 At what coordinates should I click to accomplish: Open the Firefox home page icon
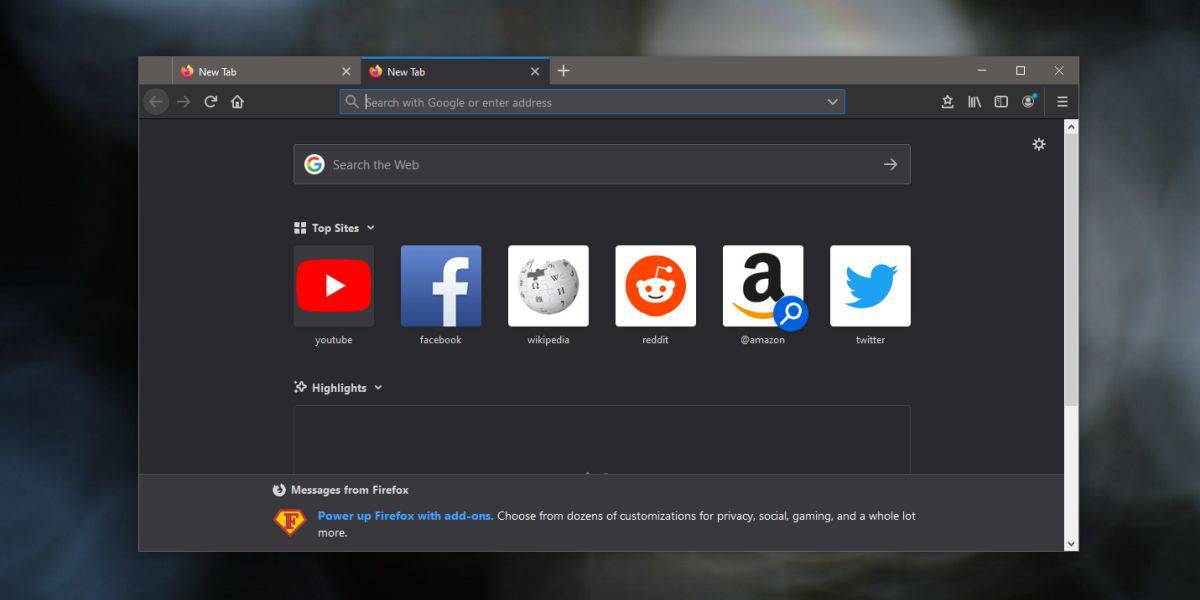point(237,101)
